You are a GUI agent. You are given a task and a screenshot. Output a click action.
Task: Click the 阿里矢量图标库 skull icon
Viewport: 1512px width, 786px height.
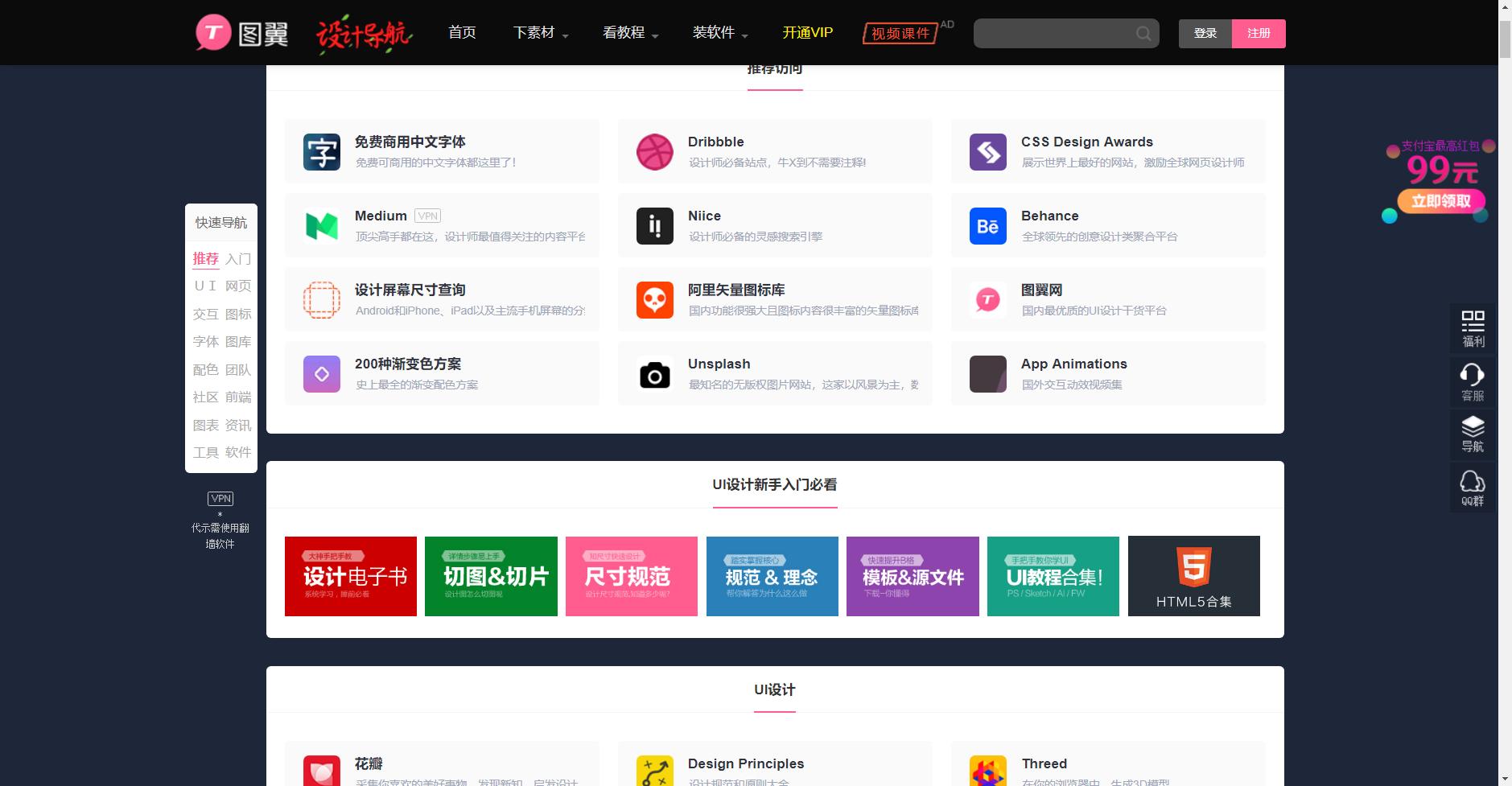[x=654, y=299]
